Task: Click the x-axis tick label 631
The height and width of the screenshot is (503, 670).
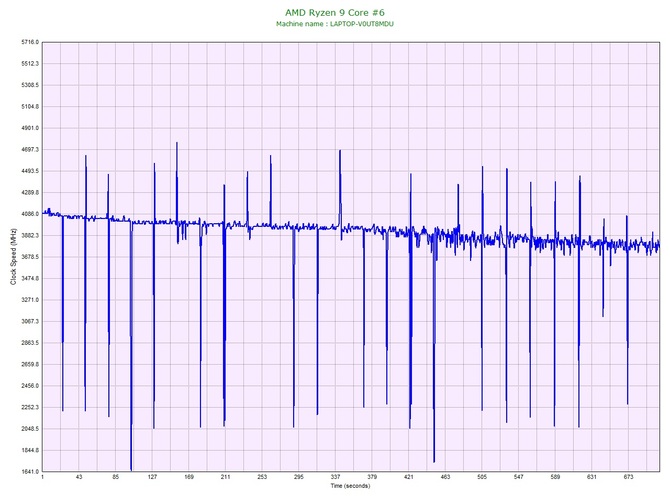Action: coord(592,477)
